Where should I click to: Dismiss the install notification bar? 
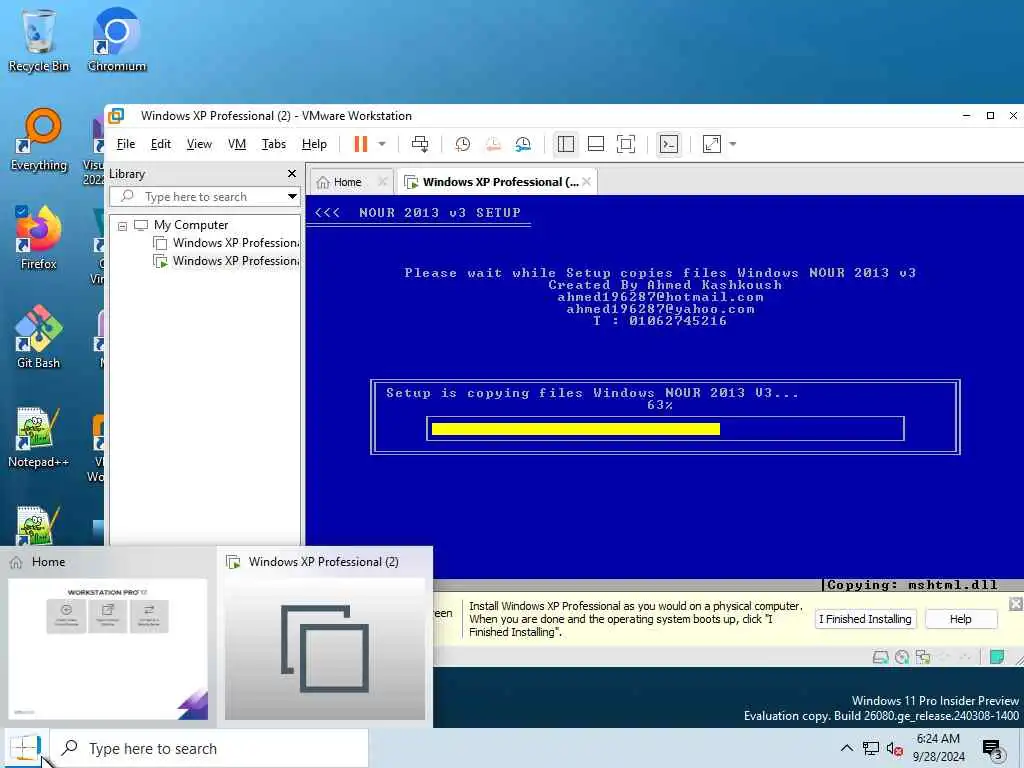pyautogui.click(x=1016, y=604)
